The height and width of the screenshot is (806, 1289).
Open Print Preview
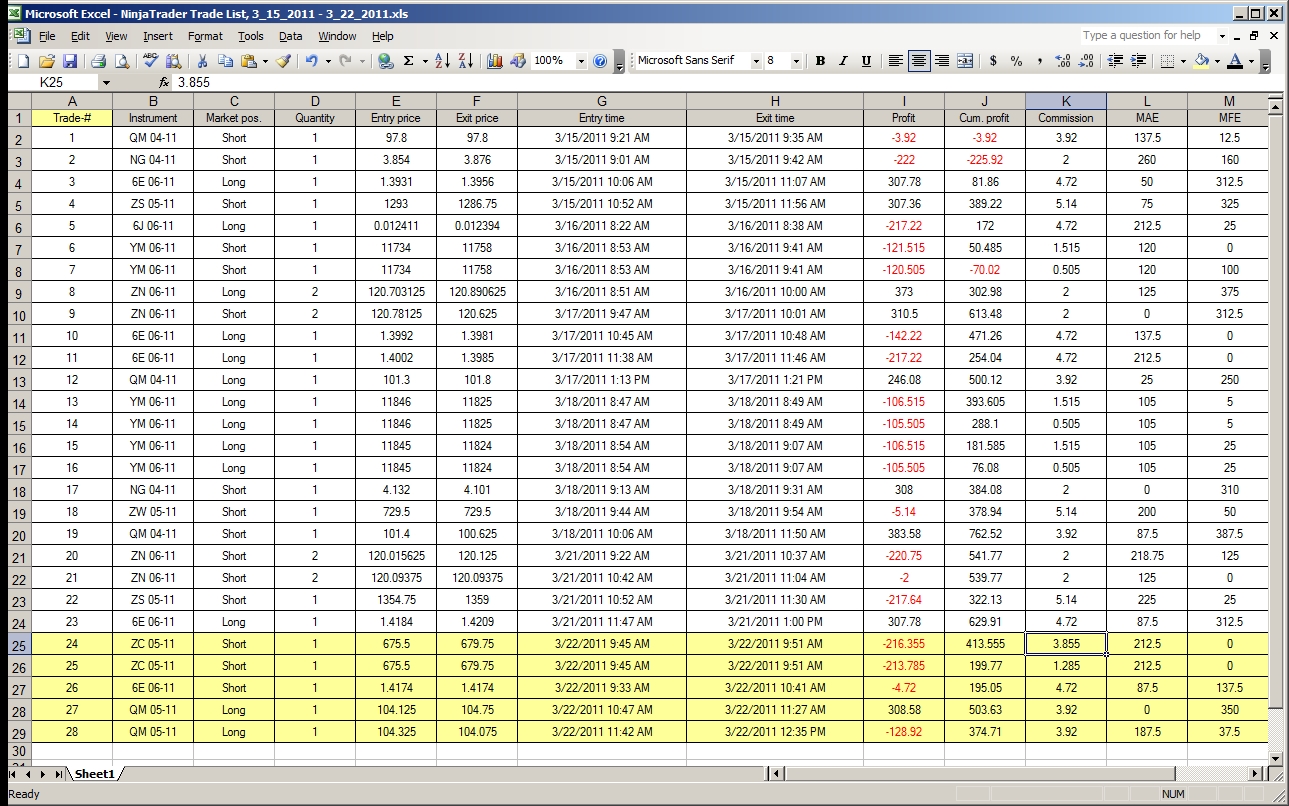[x=121, y=61]
